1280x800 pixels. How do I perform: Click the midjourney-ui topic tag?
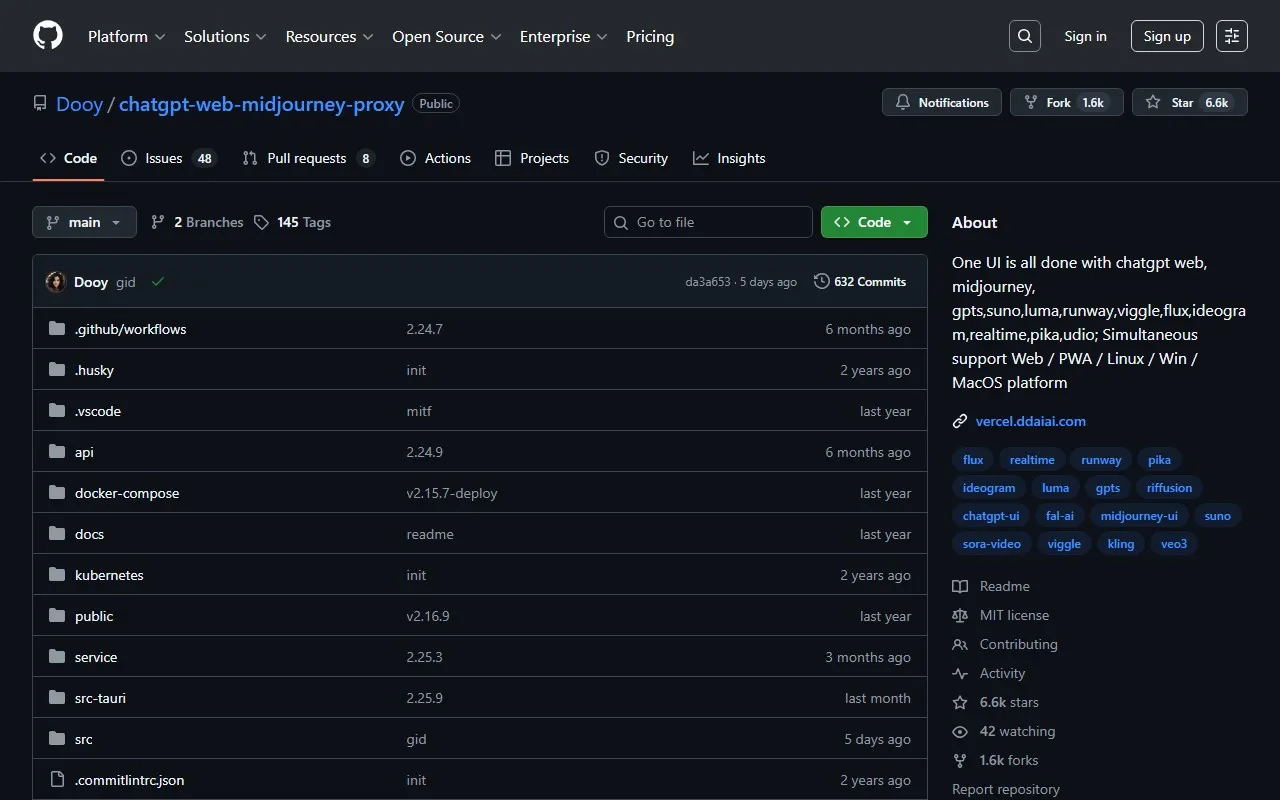(1138, 516)
